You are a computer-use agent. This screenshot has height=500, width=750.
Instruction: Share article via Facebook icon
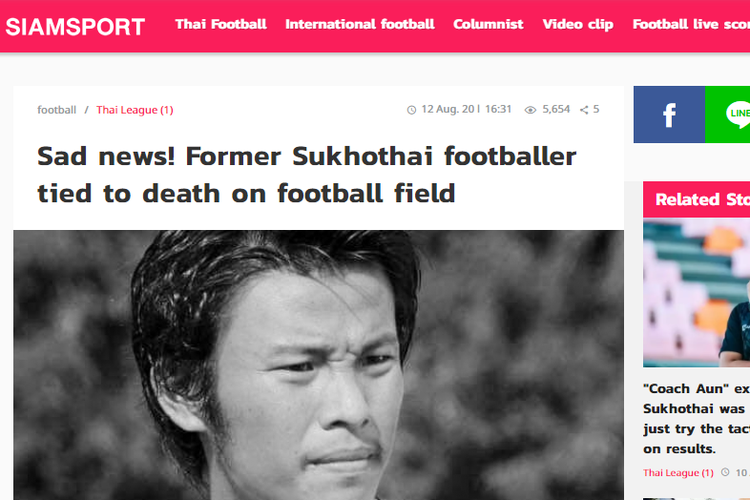(x=669, y=114)
